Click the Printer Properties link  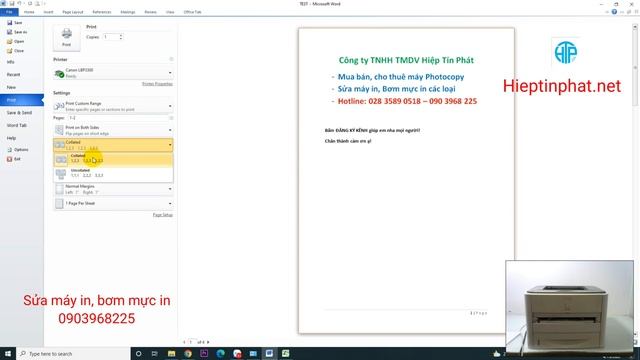coord(157,84)
